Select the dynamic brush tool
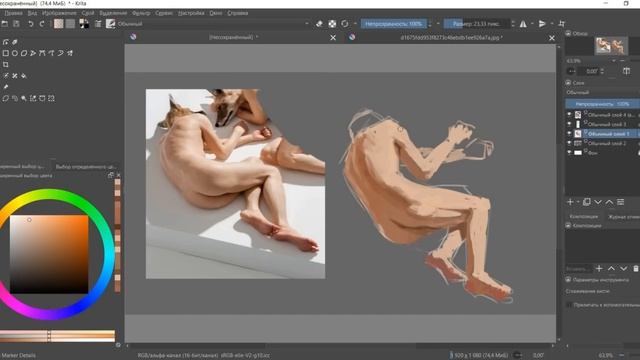Screen dimensions: 640x360 tap(61, 53)
